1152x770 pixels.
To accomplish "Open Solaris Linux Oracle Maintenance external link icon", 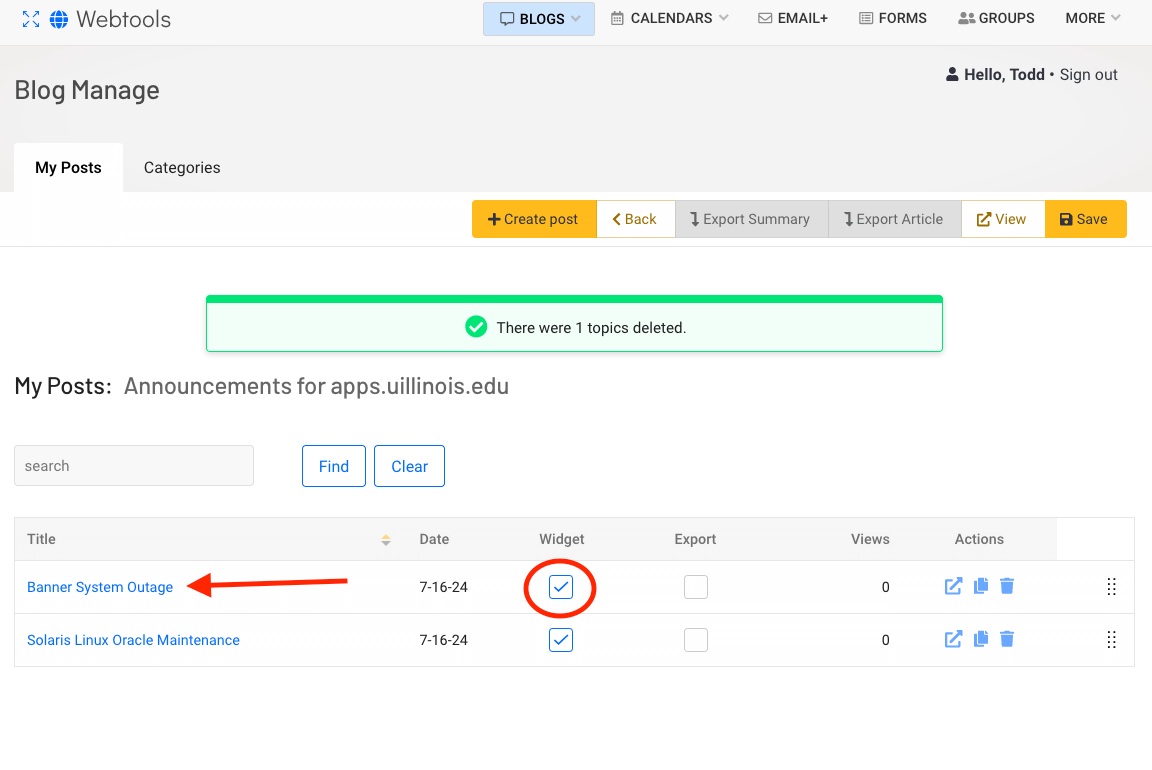I will pyautogui.click(x=953, y=639).
